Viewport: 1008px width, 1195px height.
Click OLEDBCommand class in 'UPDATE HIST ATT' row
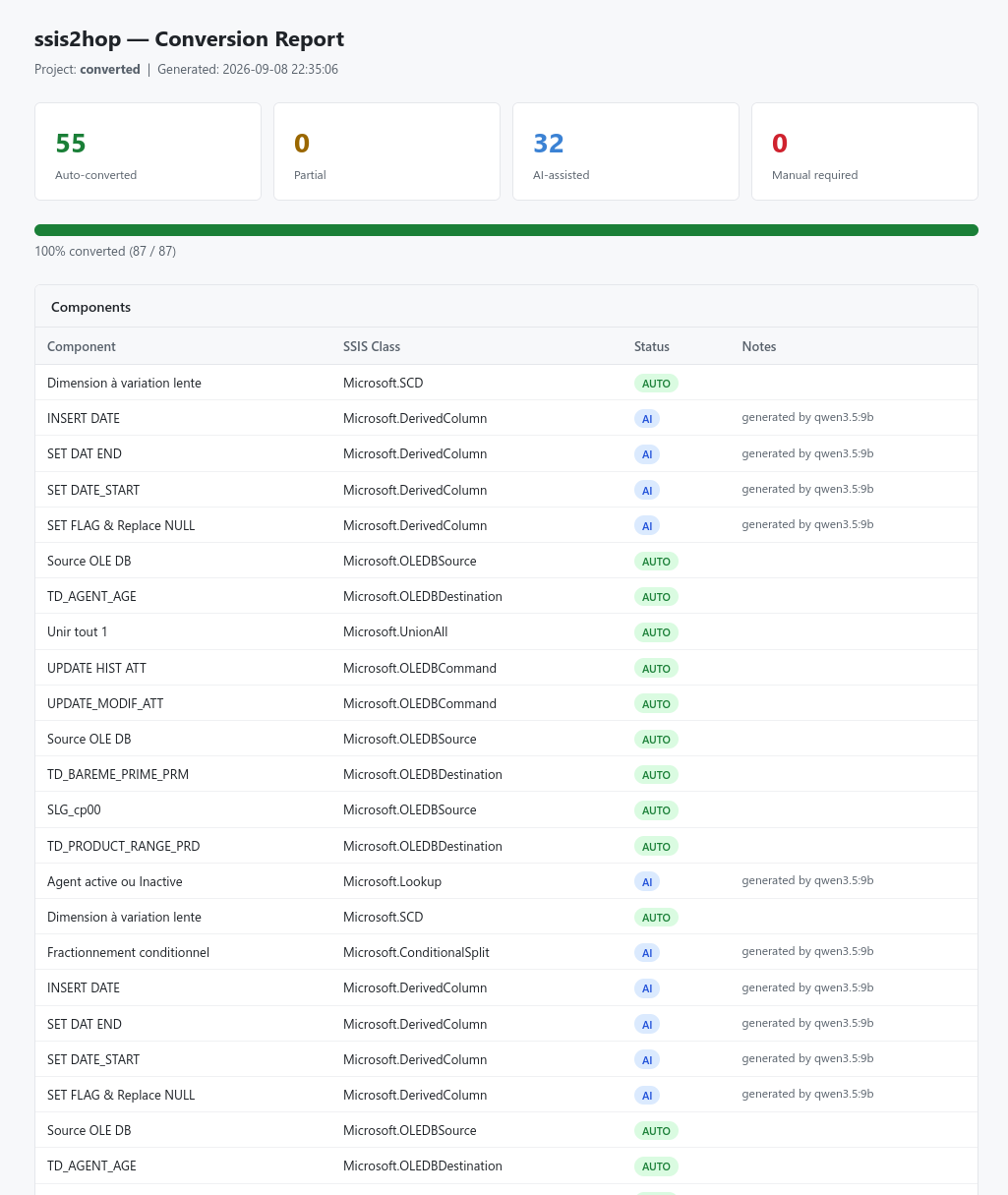click(x=420, y=668)
